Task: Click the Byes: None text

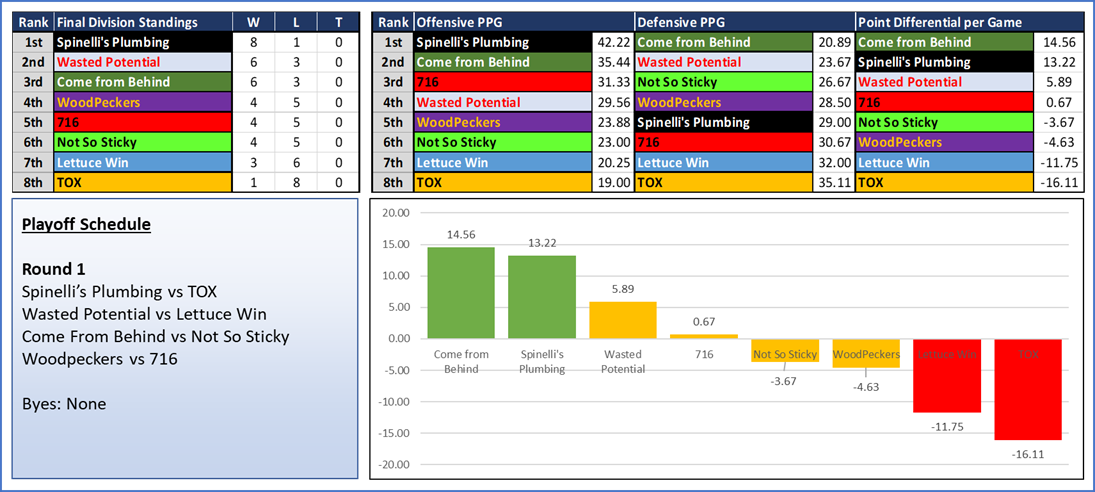Action: [x=64, y=404]
